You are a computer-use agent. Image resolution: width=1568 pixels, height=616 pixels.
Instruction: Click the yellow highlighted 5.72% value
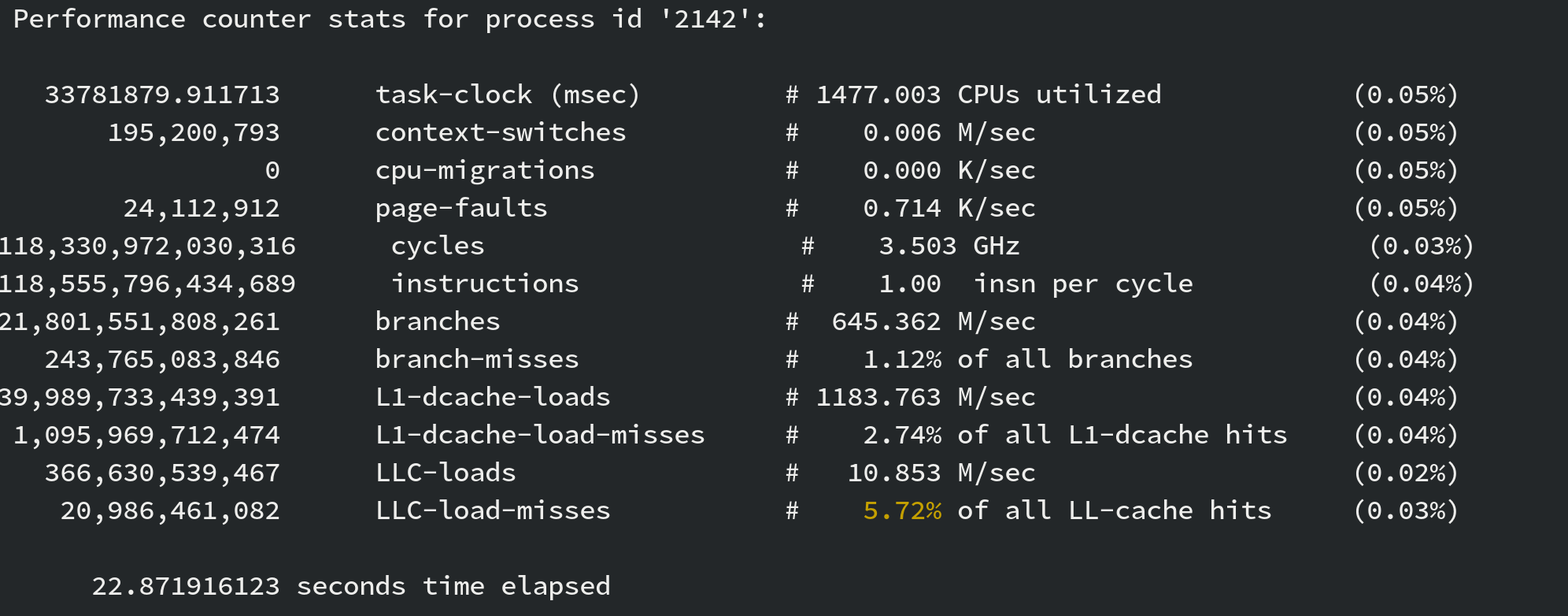(x=902, y=510)
